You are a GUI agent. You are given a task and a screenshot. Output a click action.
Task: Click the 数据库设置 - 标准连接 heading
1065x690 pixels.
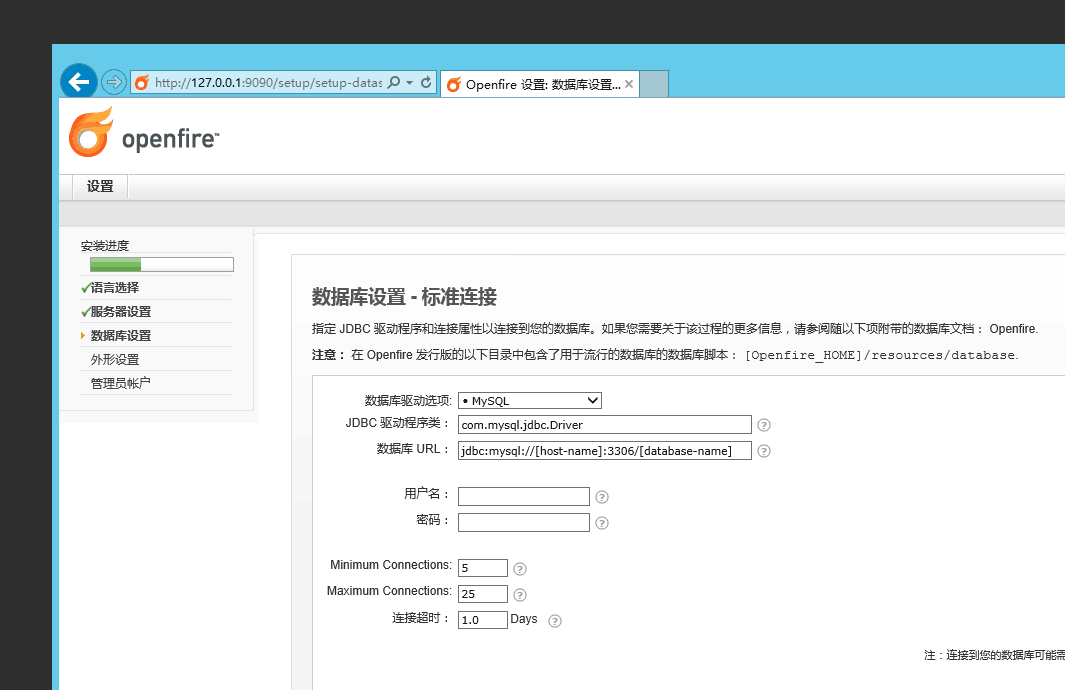click(x=404, y=297)
